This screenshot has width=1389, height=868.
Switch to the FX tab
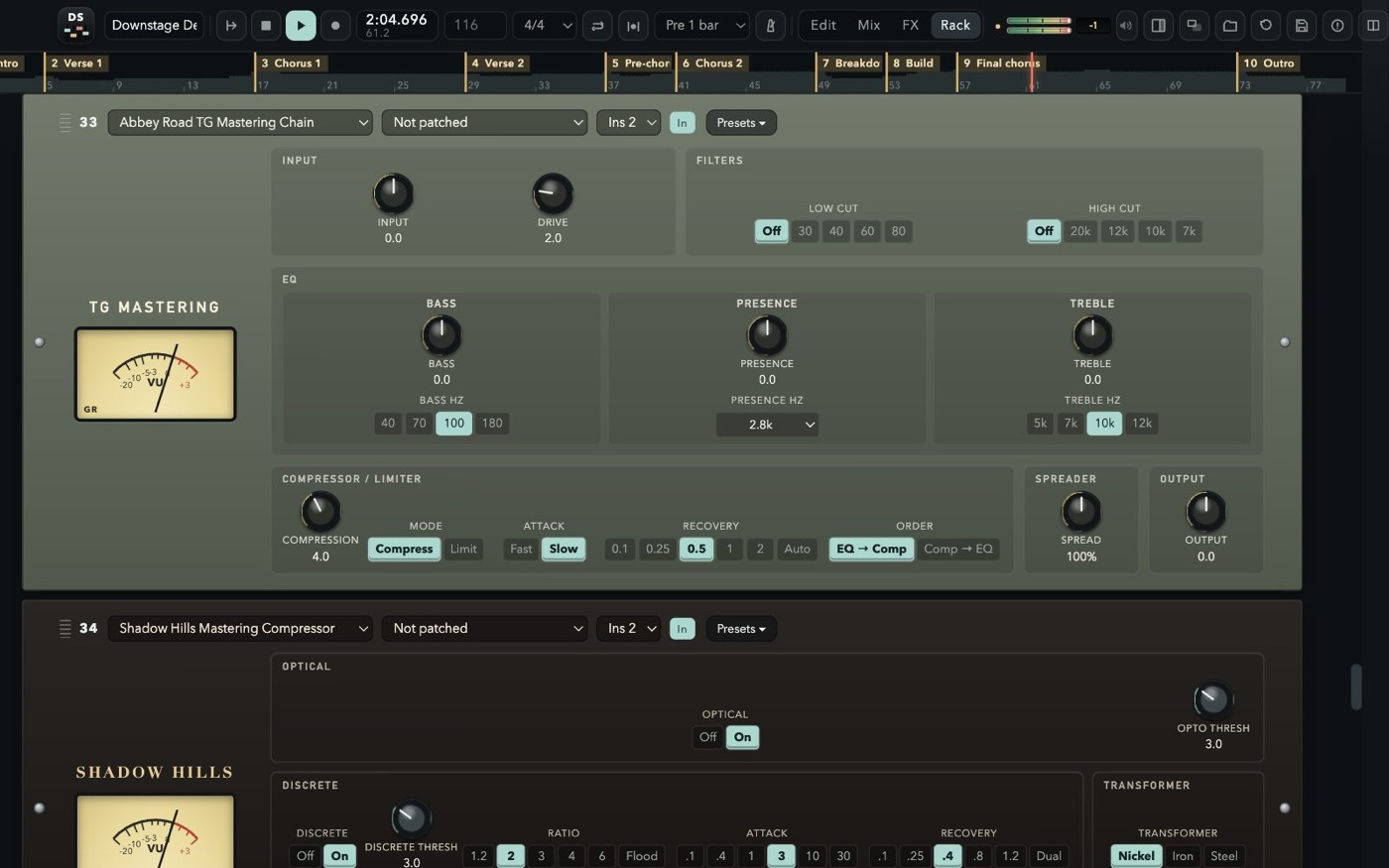coord(910,25)
